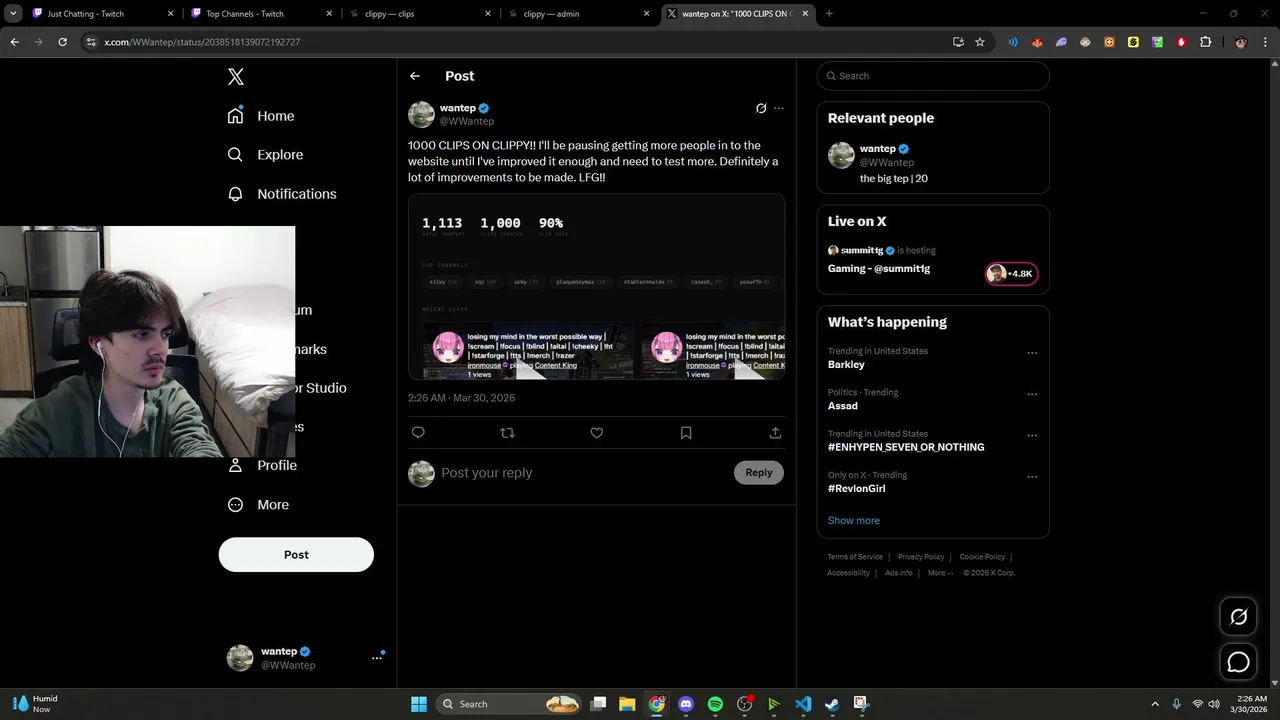Open the options dots beside Barkley trend
This screenshot has width=1280, height=720.
[1032, 353]
